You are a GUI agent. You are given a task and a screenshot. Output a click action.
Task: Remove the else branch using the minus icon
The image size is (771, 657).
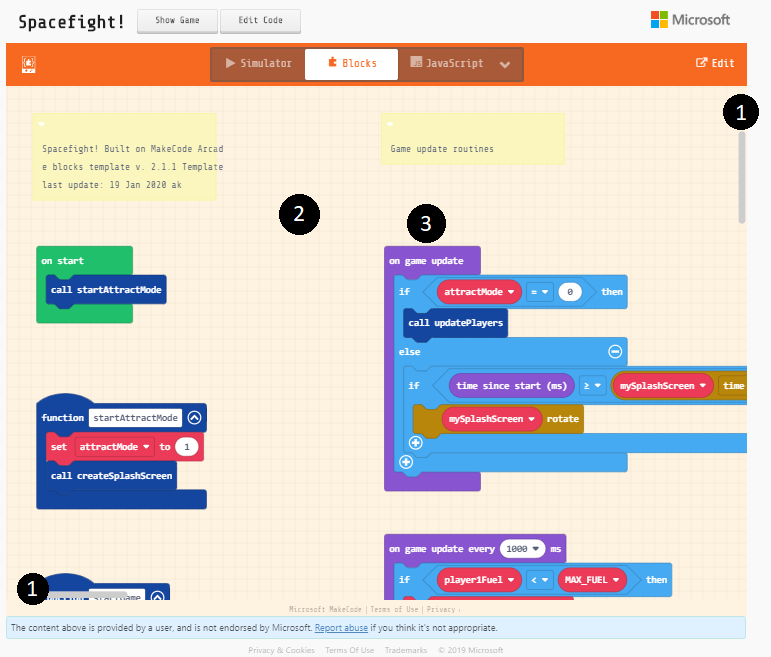615,352
